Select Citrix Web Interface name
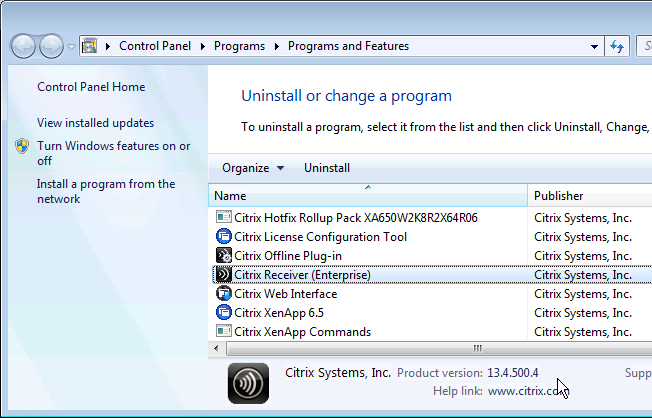This screenshot has height=418, width=652. 286,294
